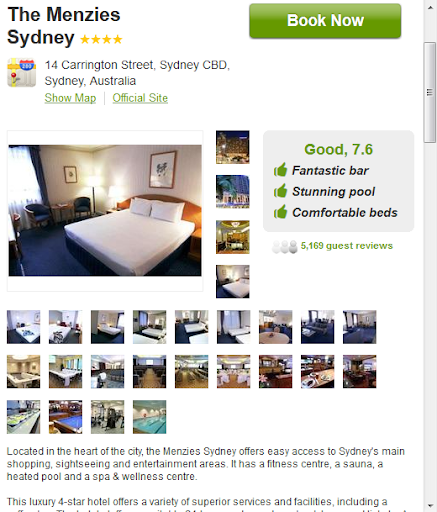
Task: Click the scrollbar down arrow
Action: 430,507
